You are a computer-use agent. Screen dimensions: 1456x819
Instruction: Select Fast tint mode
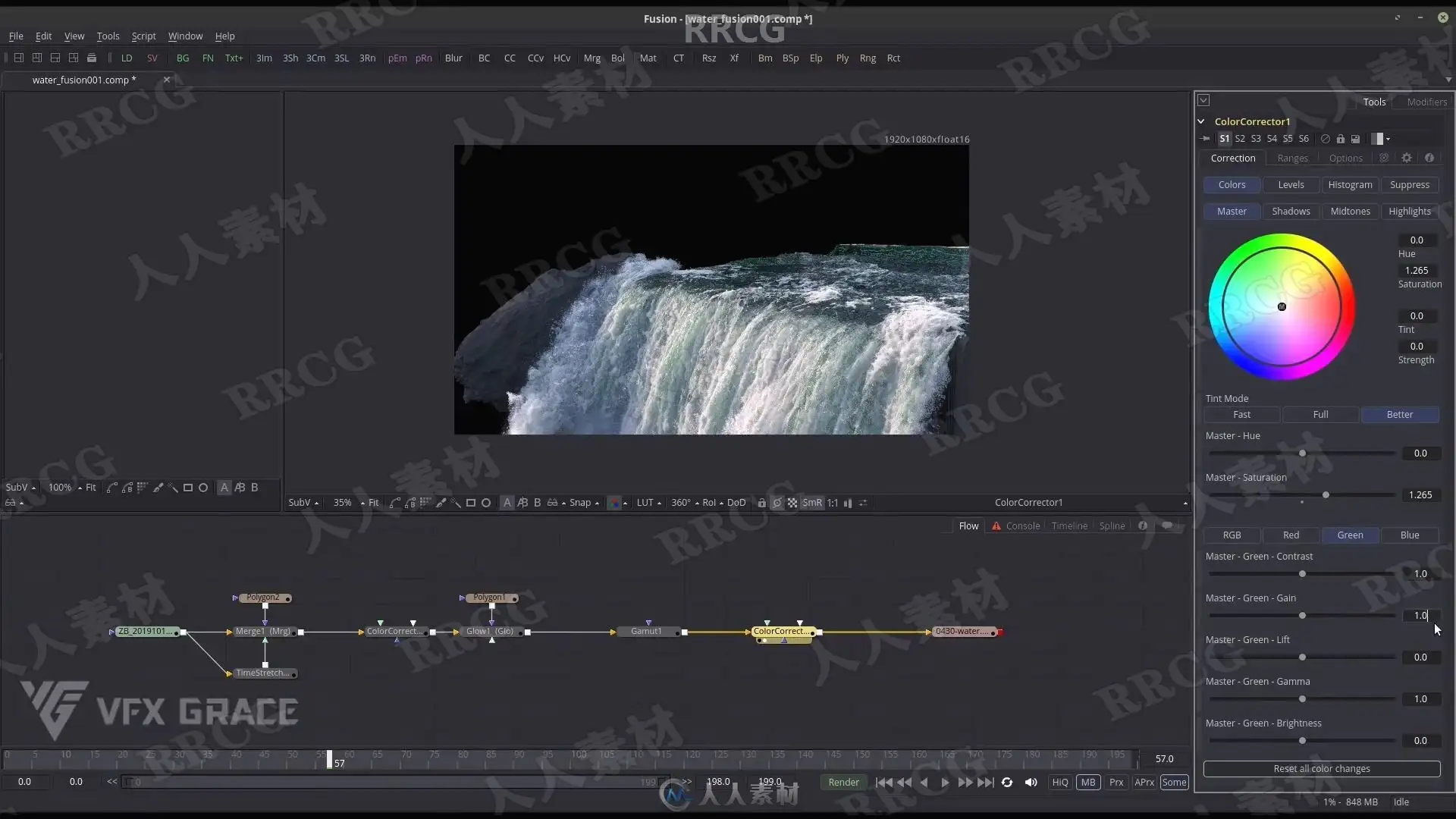(x=1241, y=415)
